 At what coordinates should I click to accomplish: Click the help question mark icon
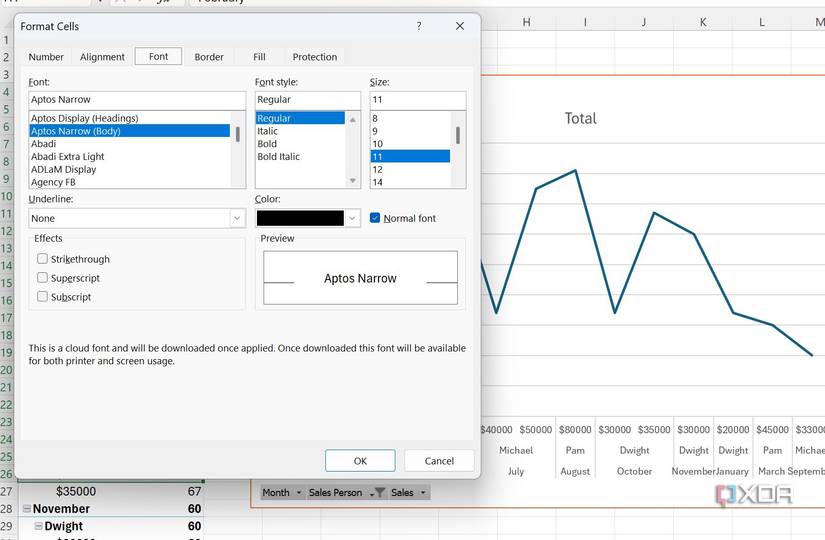point(419,26)
